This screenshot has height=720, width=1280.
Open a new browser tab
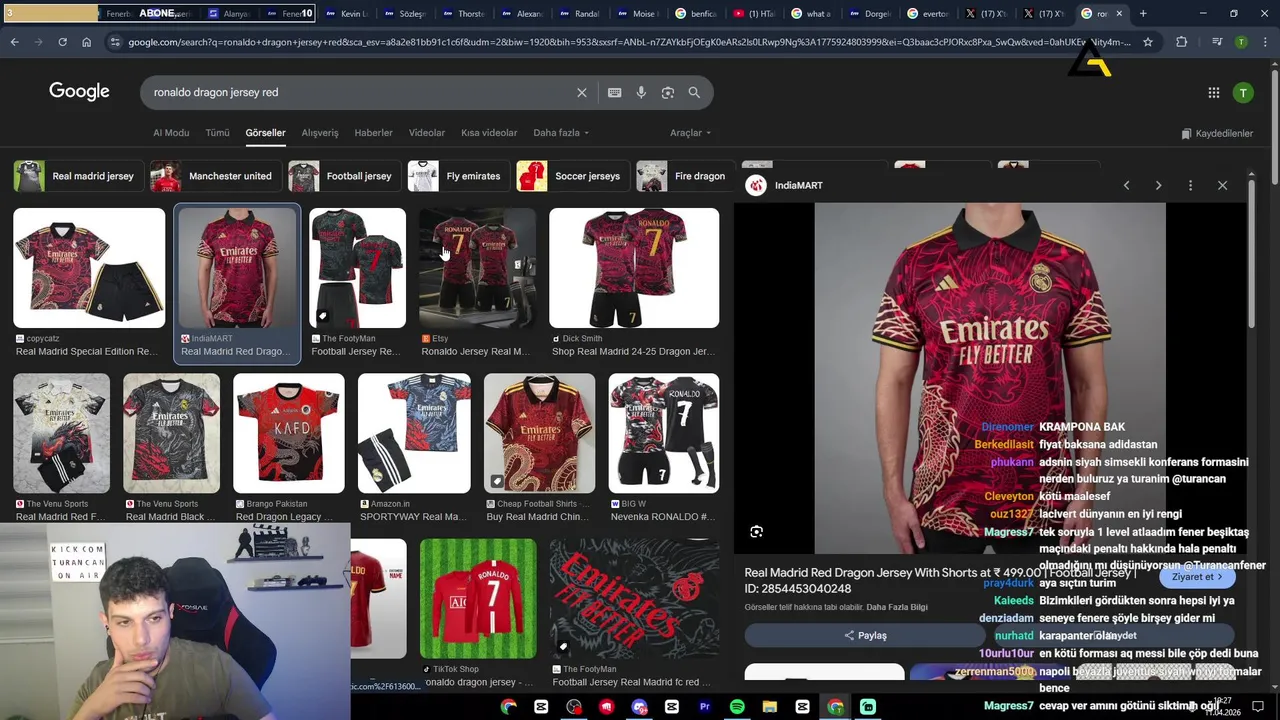point(1143,14)
